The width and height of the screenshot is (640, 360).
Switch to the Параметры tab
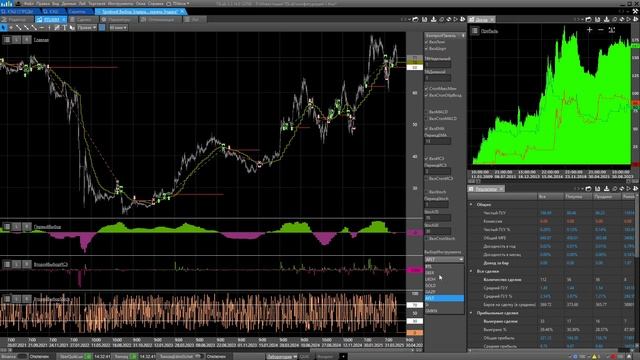click(118, 19)
